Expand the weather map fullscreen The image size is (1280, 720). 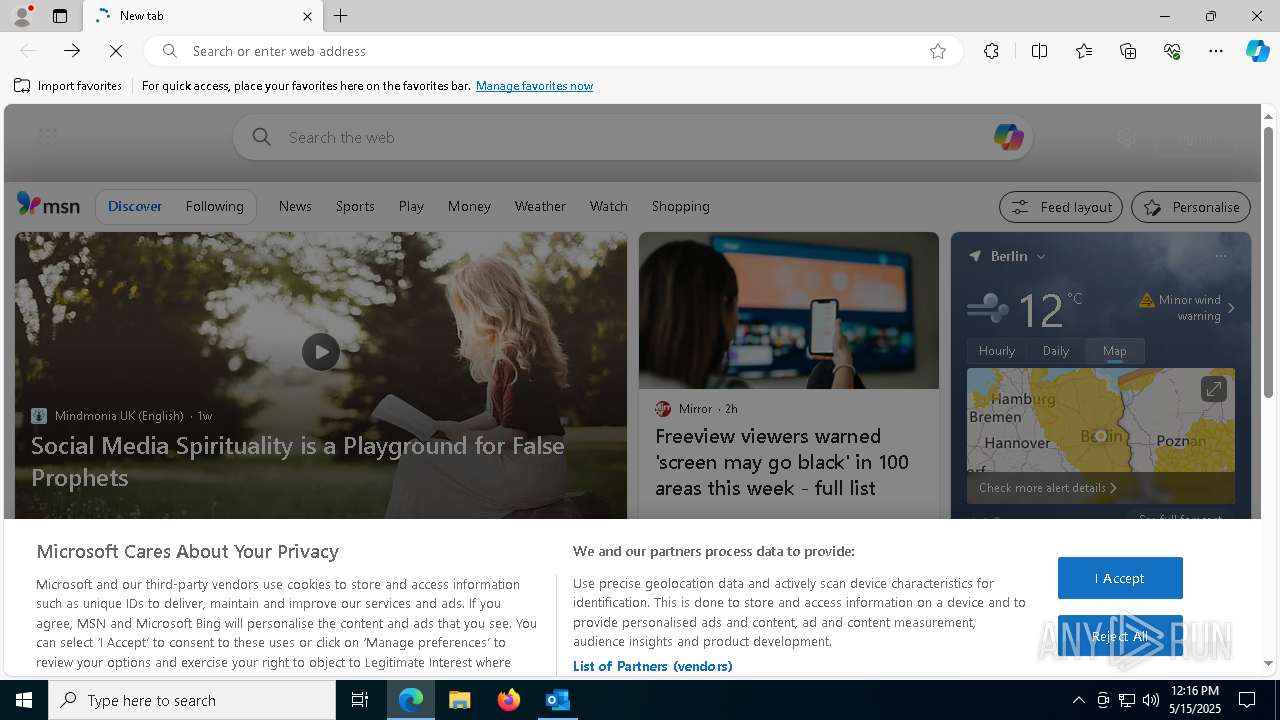tap(1213, 389)
